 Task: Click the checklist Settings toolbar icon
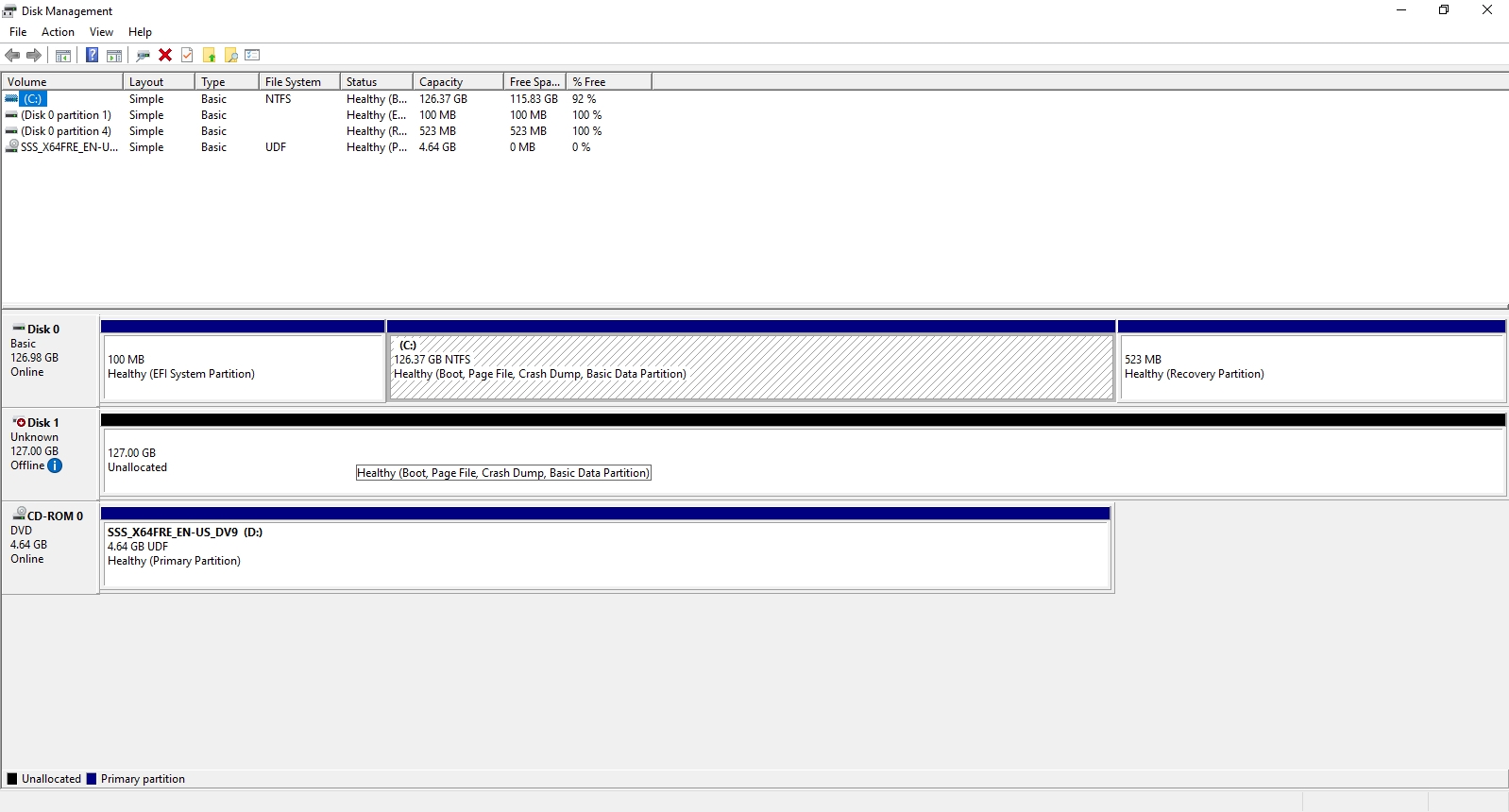click(x=252, y=55)
